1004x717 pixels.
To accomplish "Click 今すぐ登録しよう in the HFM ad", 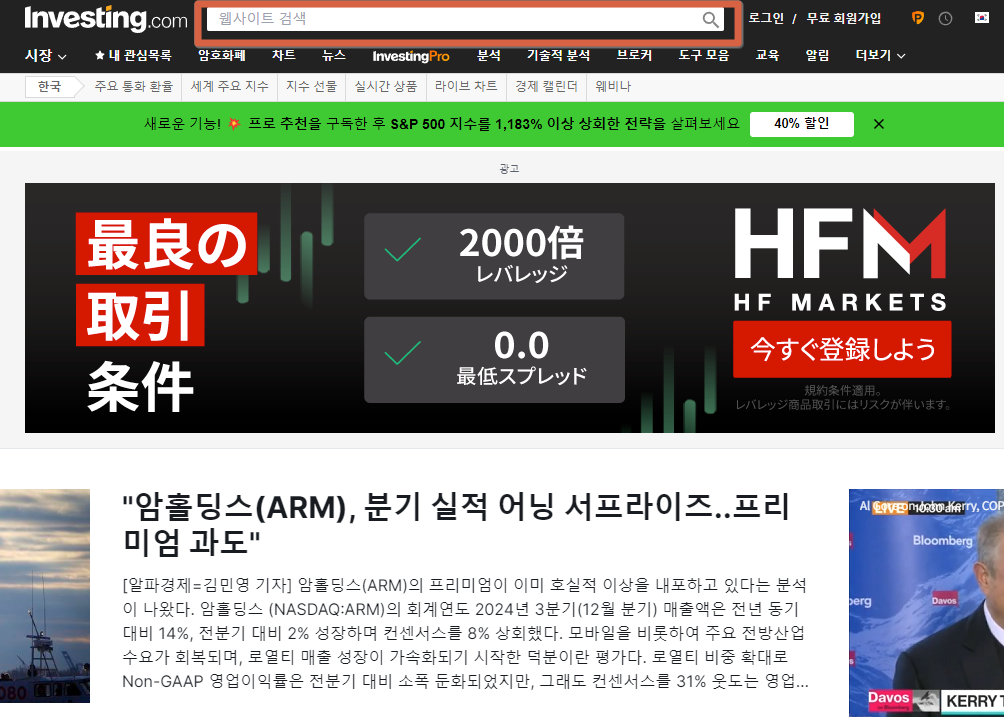I will tap(843, 350).
